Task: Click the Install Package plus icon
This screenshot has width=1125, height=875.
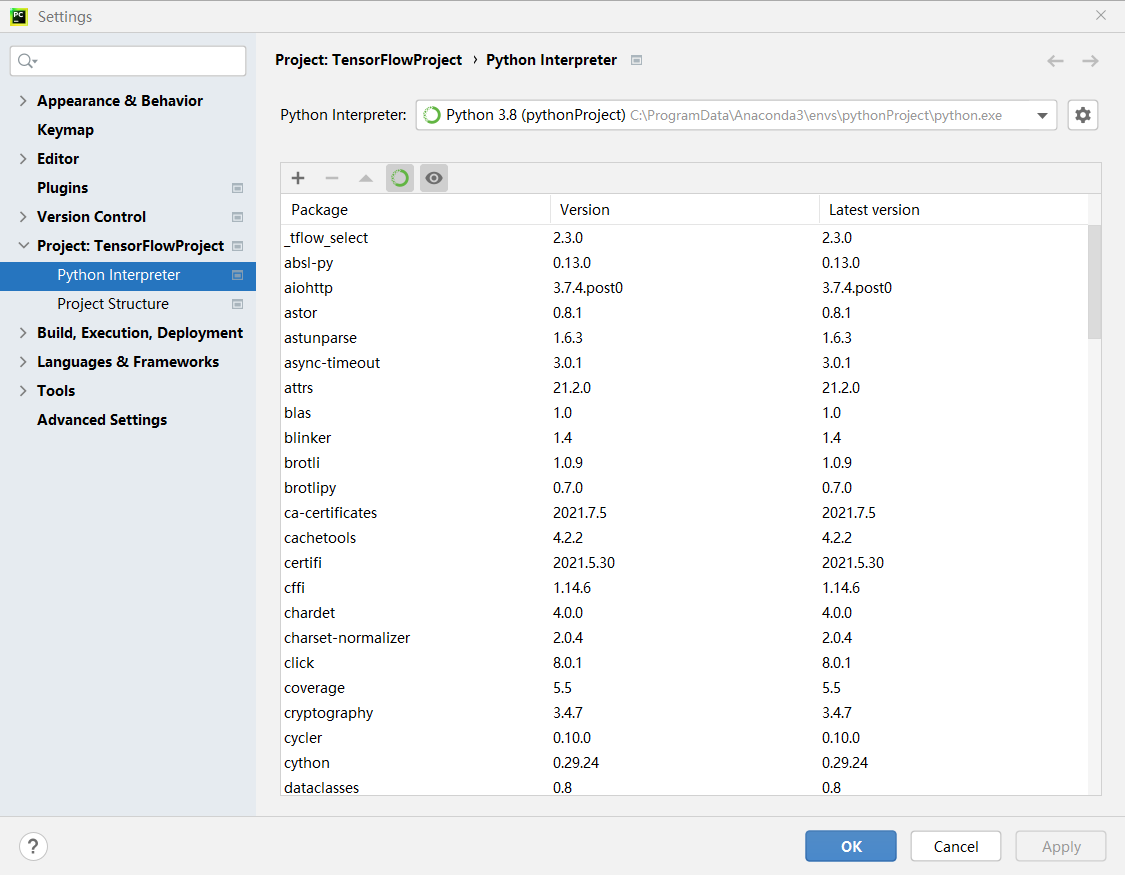Action: tap(297, 177)
